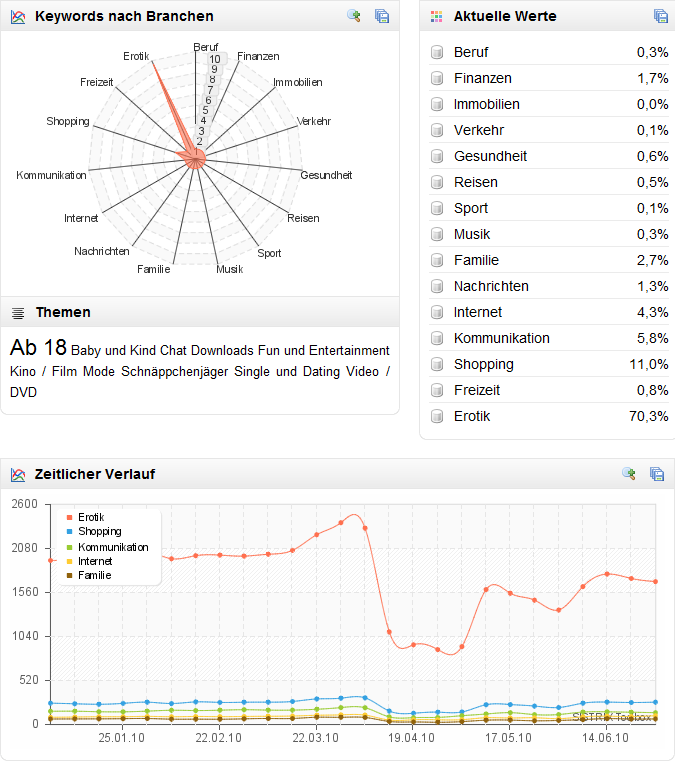Screen dimensions: 675x761
Task: Click the magnifier icon in Keywords nach Branchen header
Action: click(x=353, y=15)
